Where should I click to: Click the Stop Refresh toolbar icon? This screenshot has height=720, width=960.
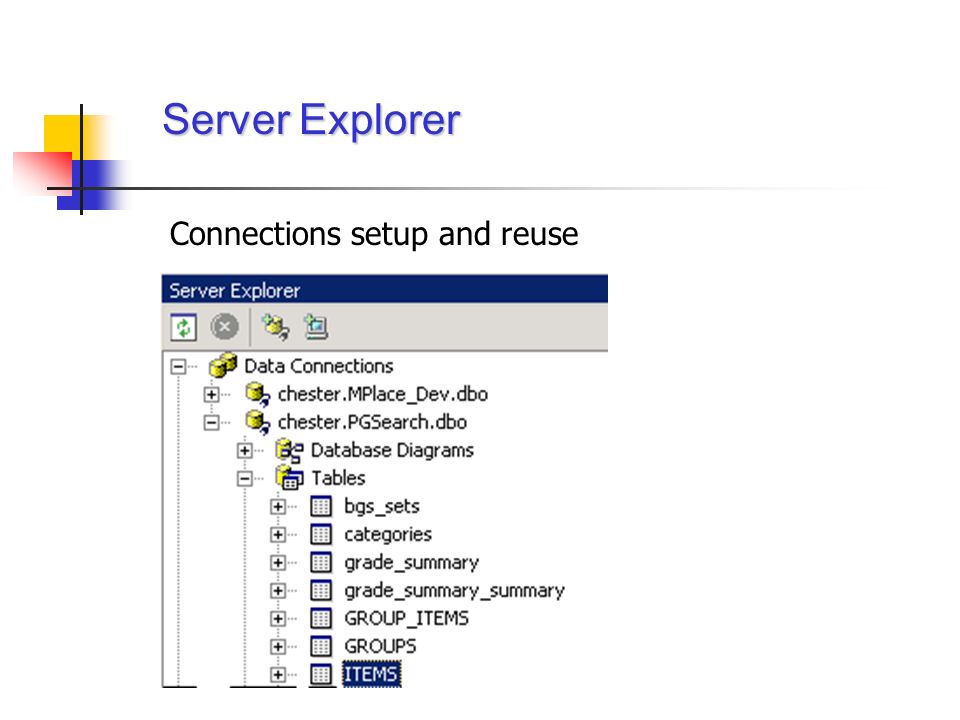pyautogui.click(x=225, y=326)
